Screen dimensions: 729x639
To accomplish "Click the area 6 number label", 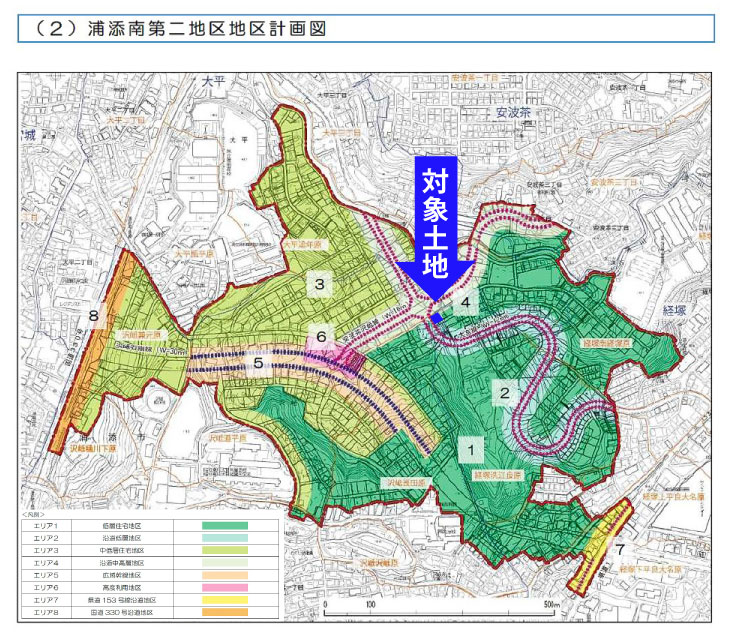I will click(x=321, y=338).
